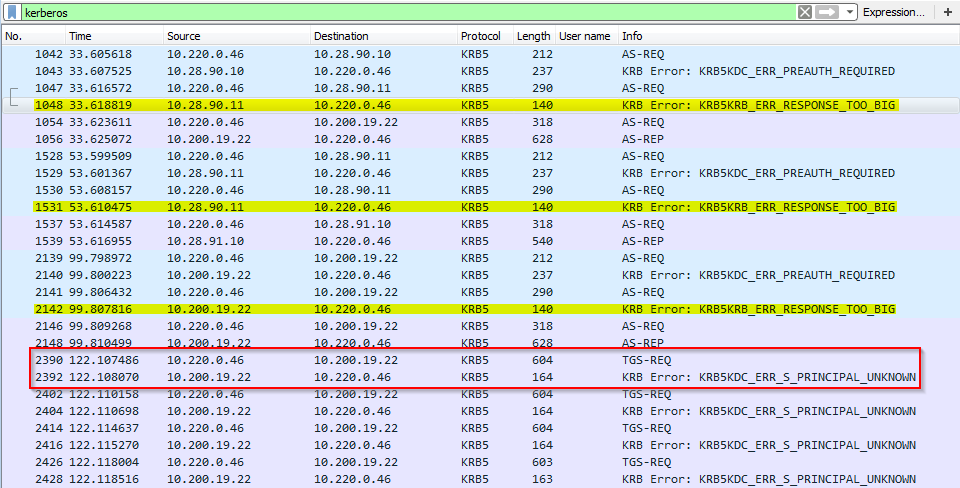960x488 pixels.
Task: Open the Expression… filter builder
Action: pos(893,12)
